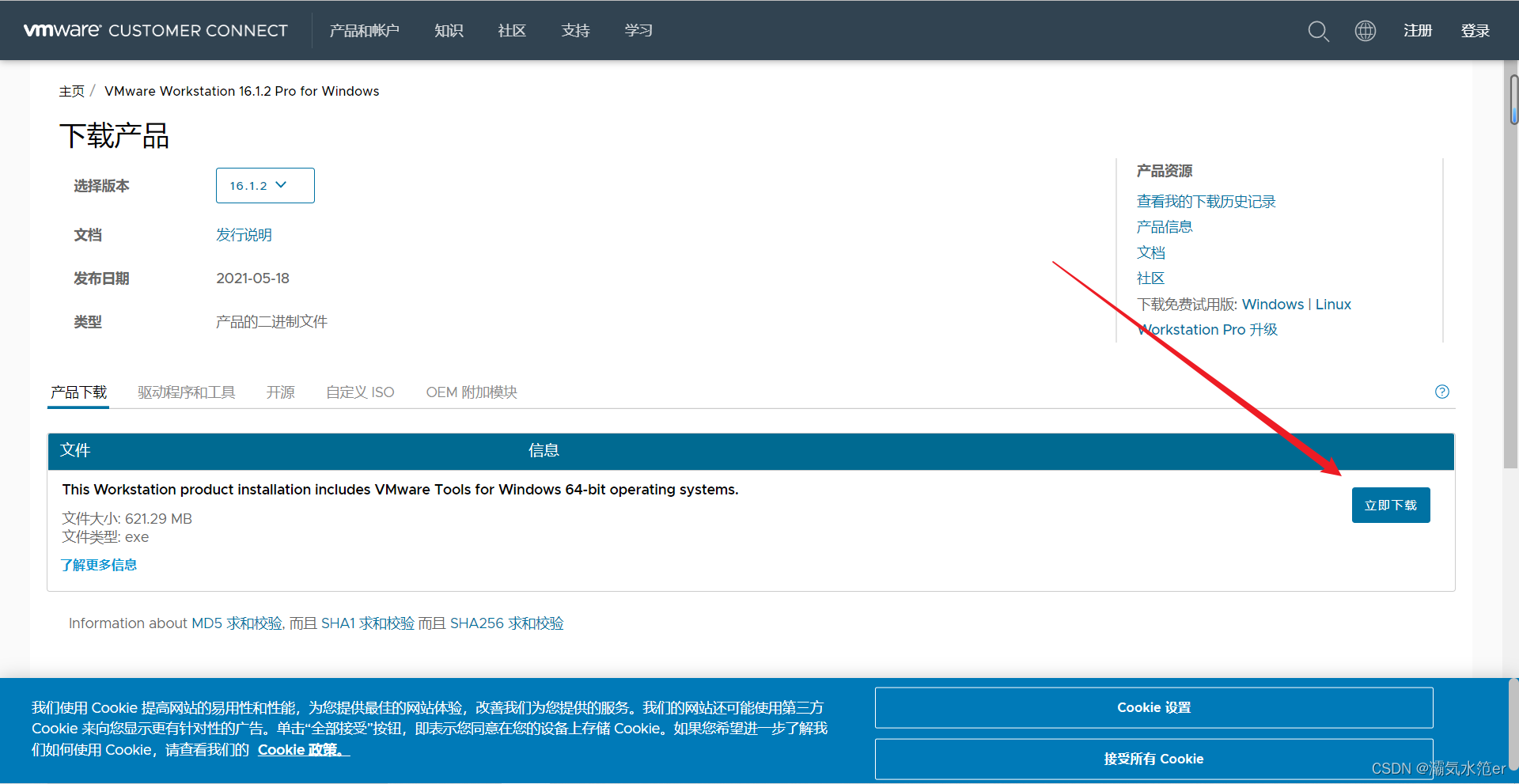Screen dimensions: 1519x784
Task: Click the 2021-05-18 release date text
Action: click(252, 278)
